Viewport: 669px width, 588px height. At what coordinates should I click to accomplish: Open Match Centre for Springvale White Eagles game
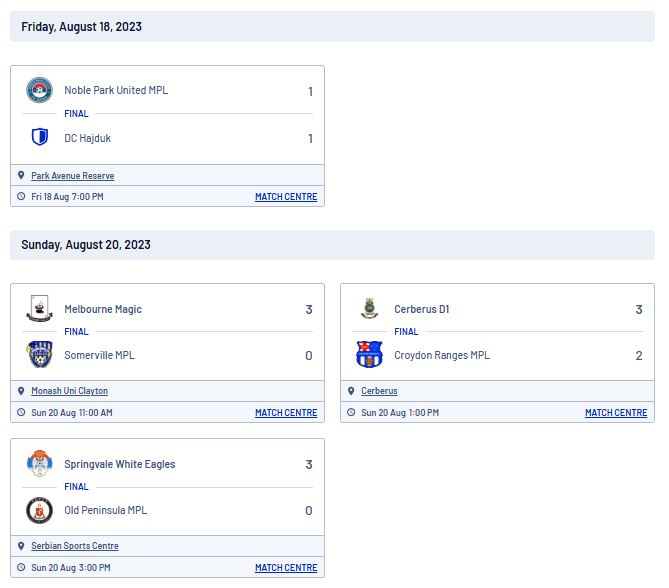(286, 568)
